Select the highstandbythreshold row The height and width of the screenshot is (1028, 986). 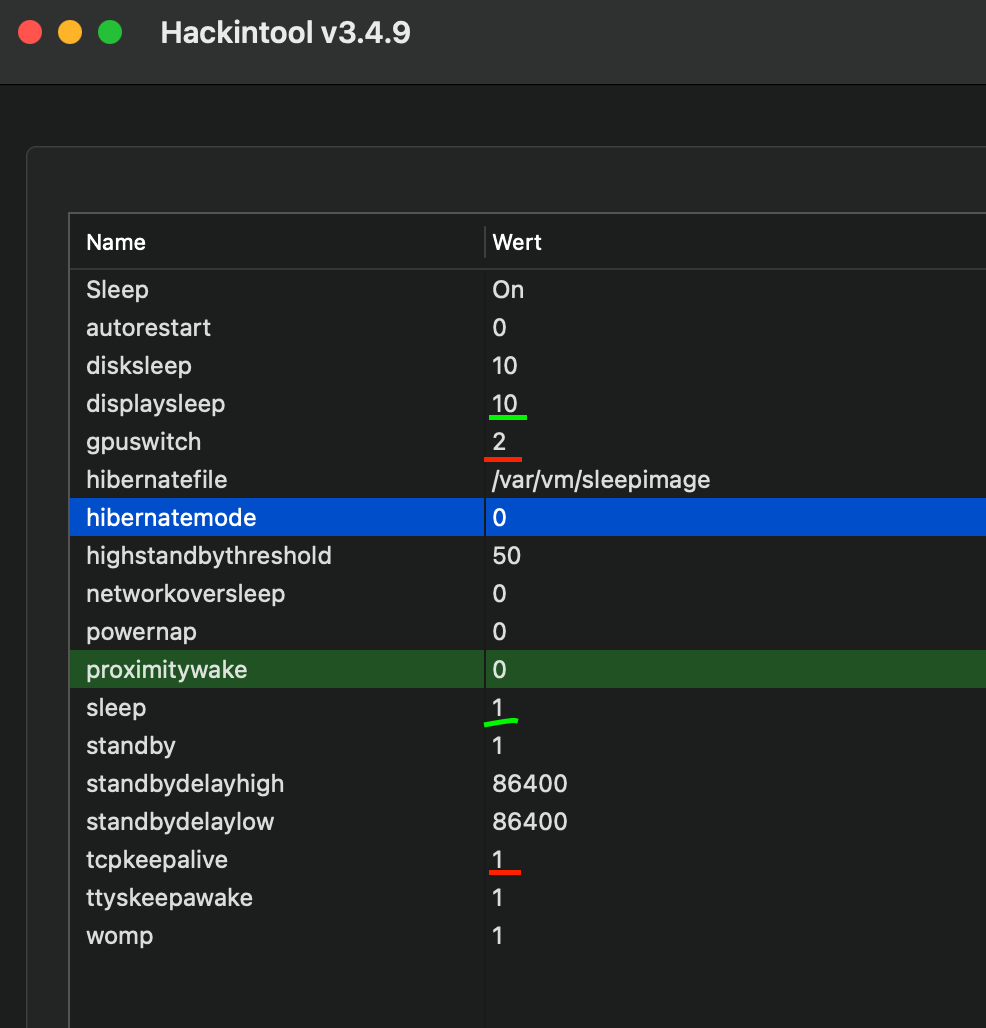coord(528,556)
